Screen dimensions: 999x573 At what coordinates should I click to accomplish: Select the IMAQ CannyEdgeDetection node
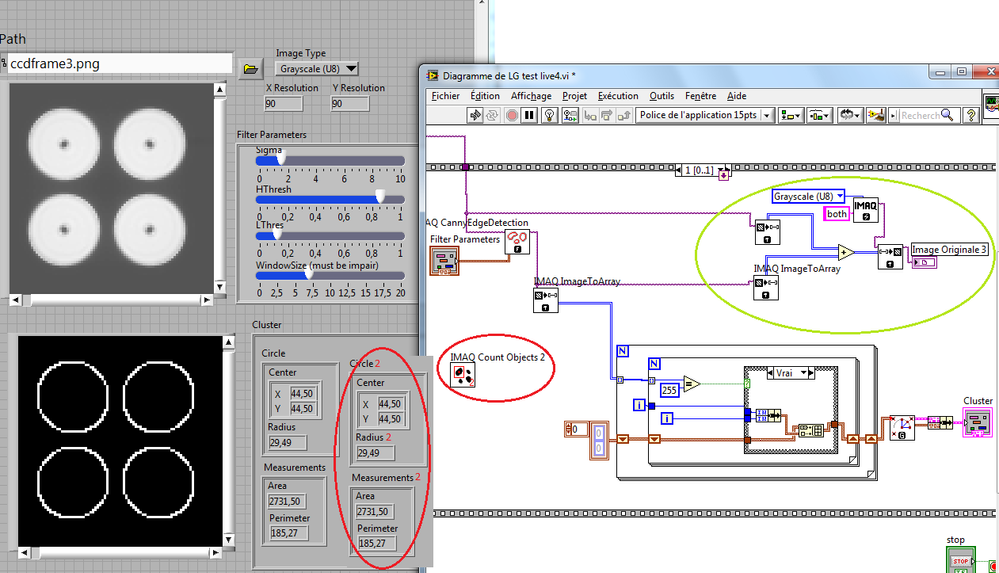pyautogui.click(x=517, y=242)
